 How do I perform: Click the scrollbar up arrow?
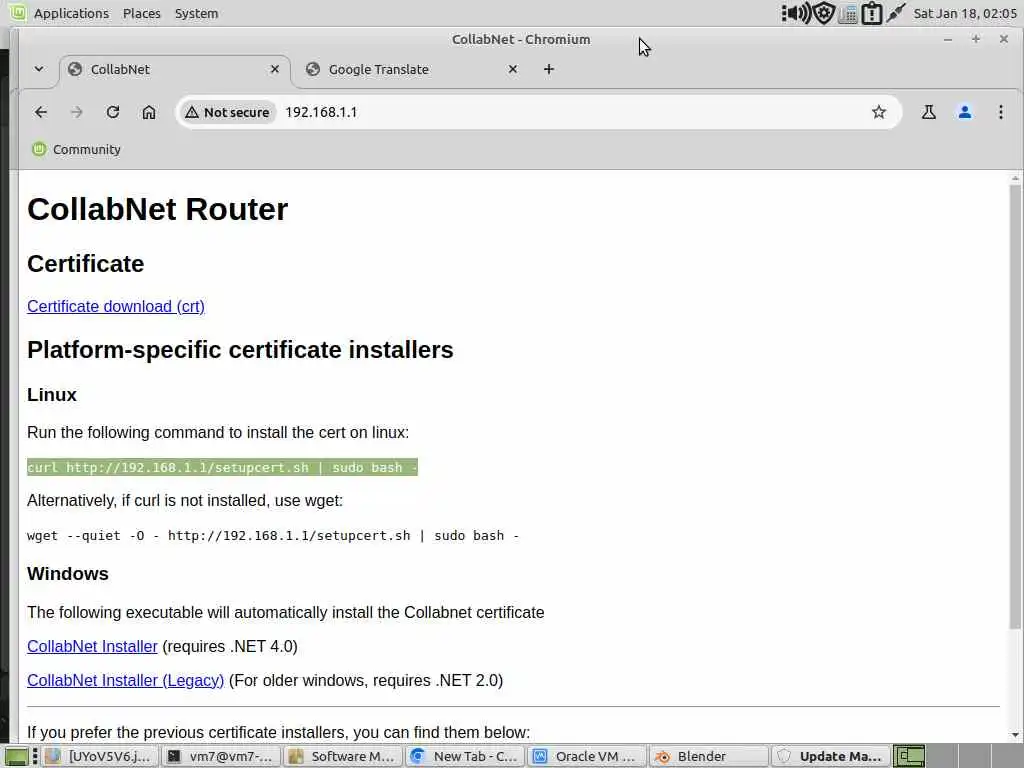point(1015,178)
